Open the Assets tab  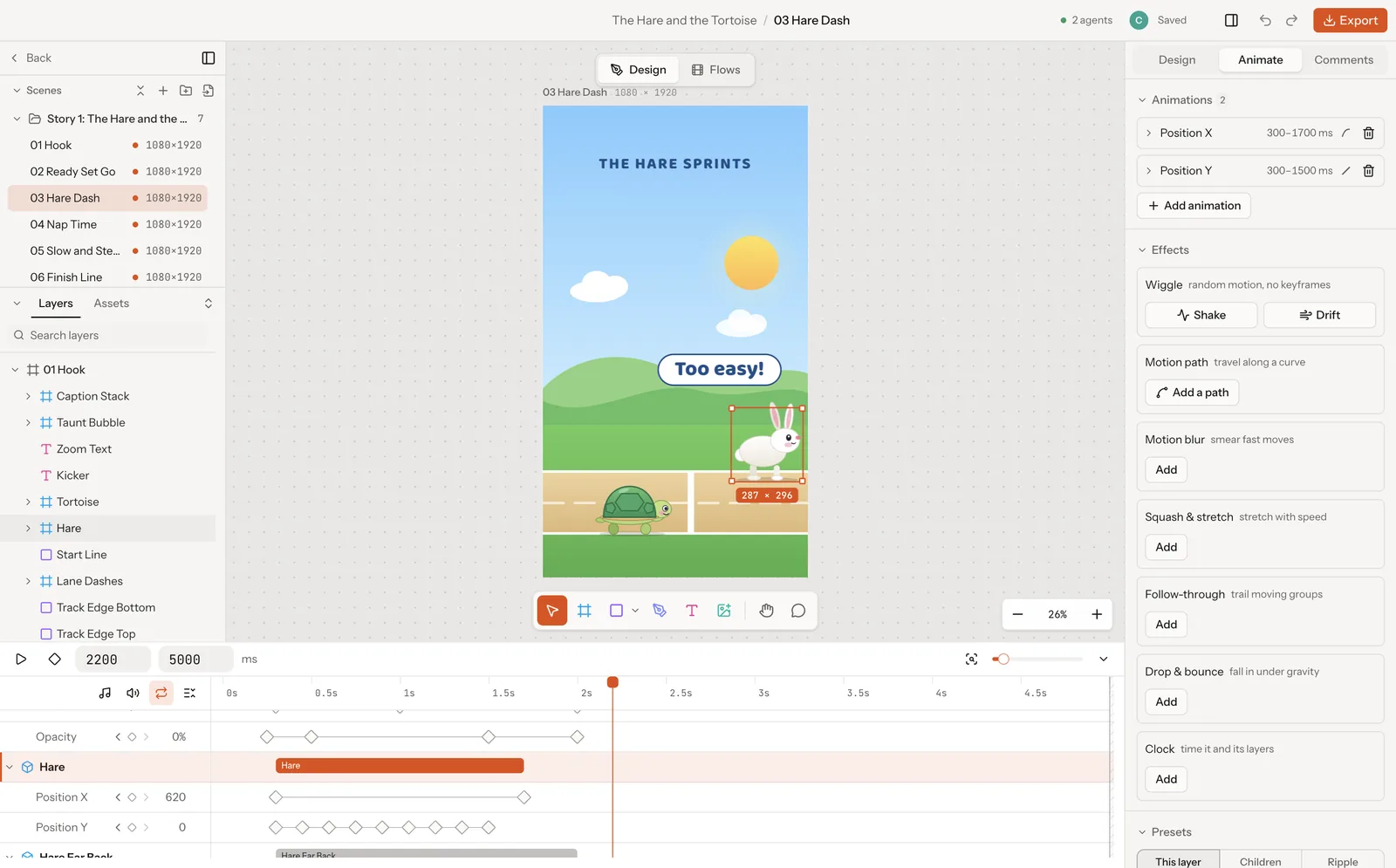click(x=112, y=304)
